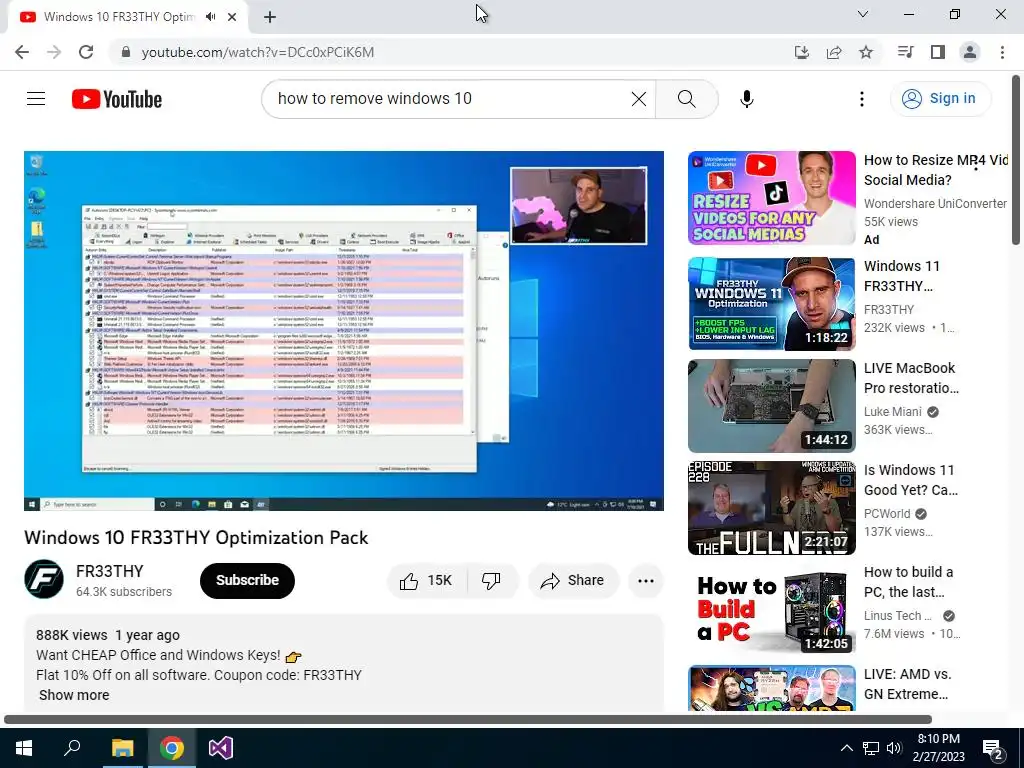Viewport: 1024px width, 768px height.
Task: Open Resize Videos ad thumbnail
Action: pyautogui.click(x=771, y=198)
